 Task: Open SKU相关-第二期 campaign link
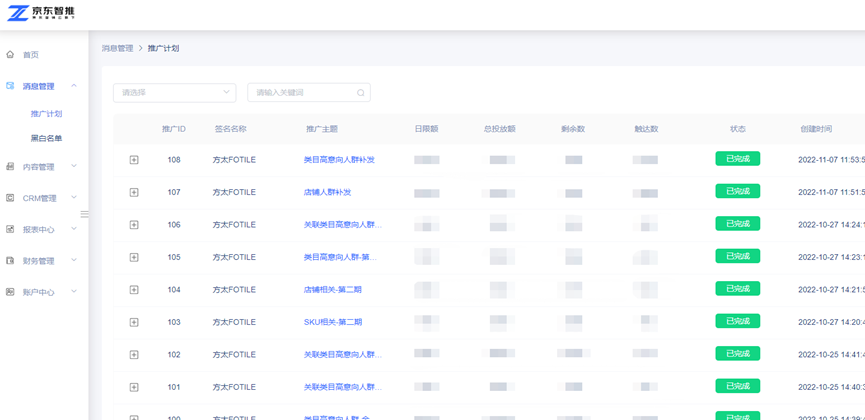click(x=332, y=322)
